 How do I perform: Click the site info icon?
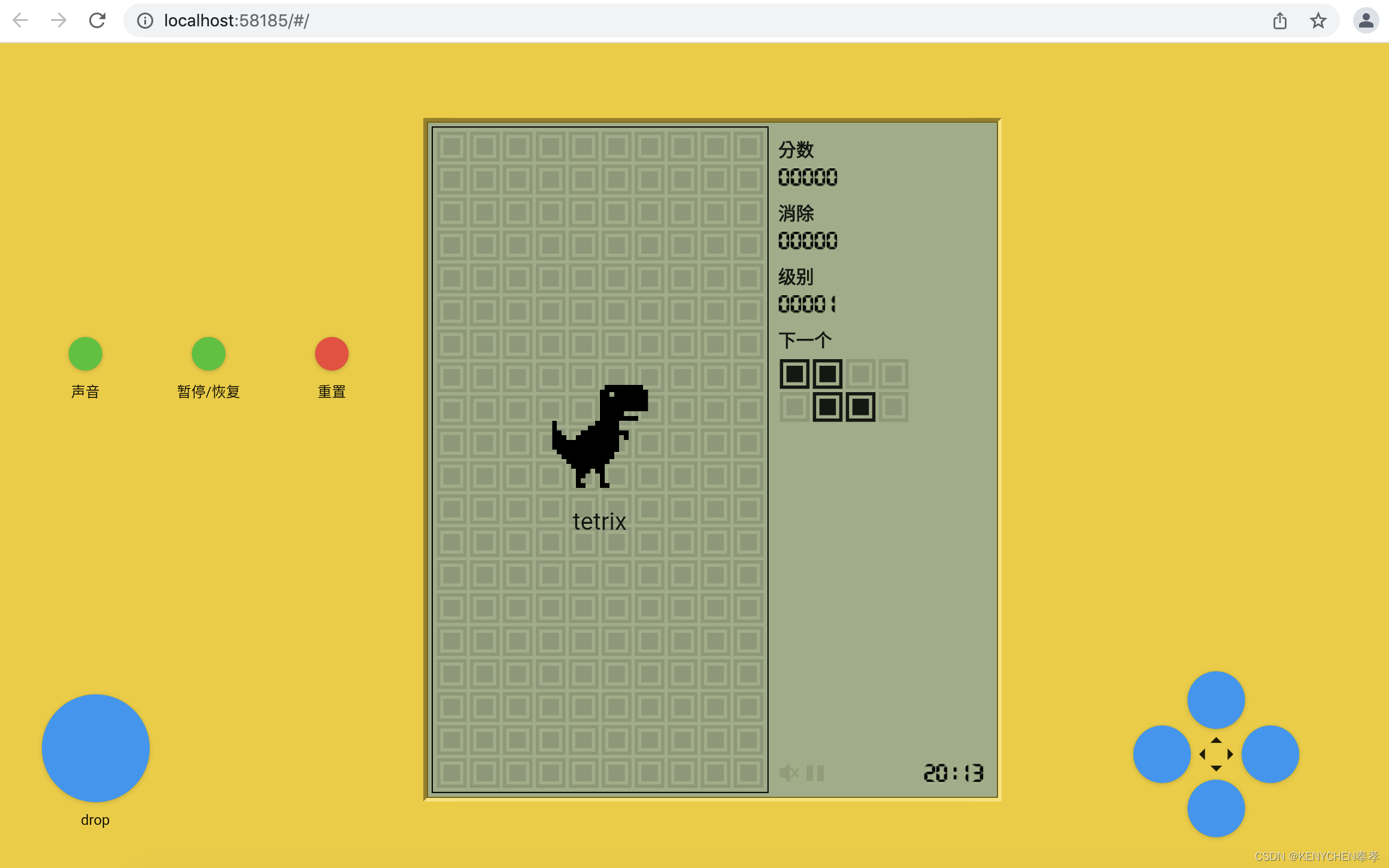[x=145, y=21]
